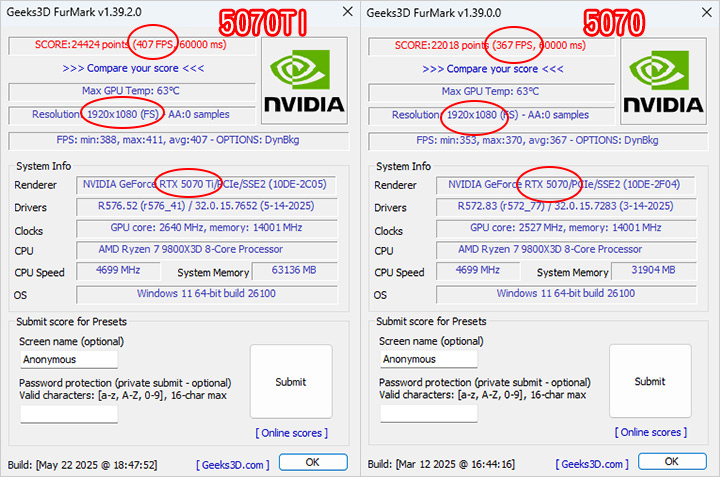Click the 31904 MB system memory value
The width and height of the screenshot is (720, 477).
pyautogui.click(x=653, y=270)
